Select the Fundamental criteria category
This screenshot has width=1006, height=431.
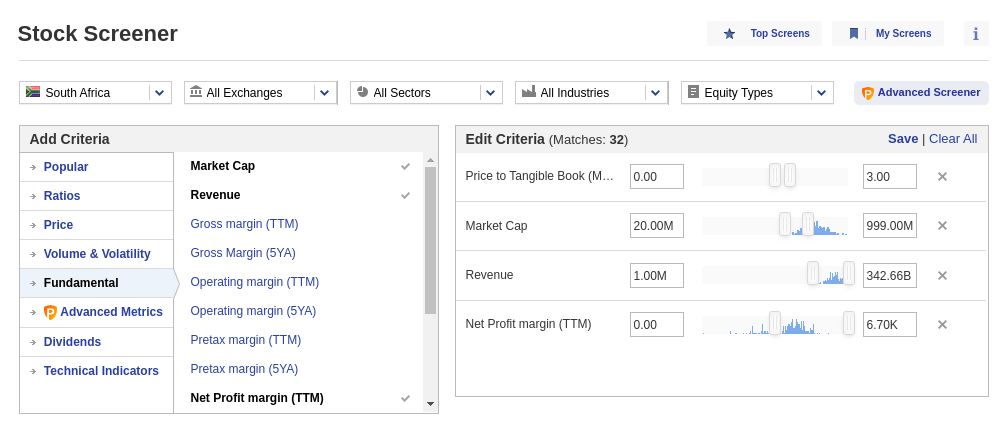pyautogui.click(x=97, y=283)
